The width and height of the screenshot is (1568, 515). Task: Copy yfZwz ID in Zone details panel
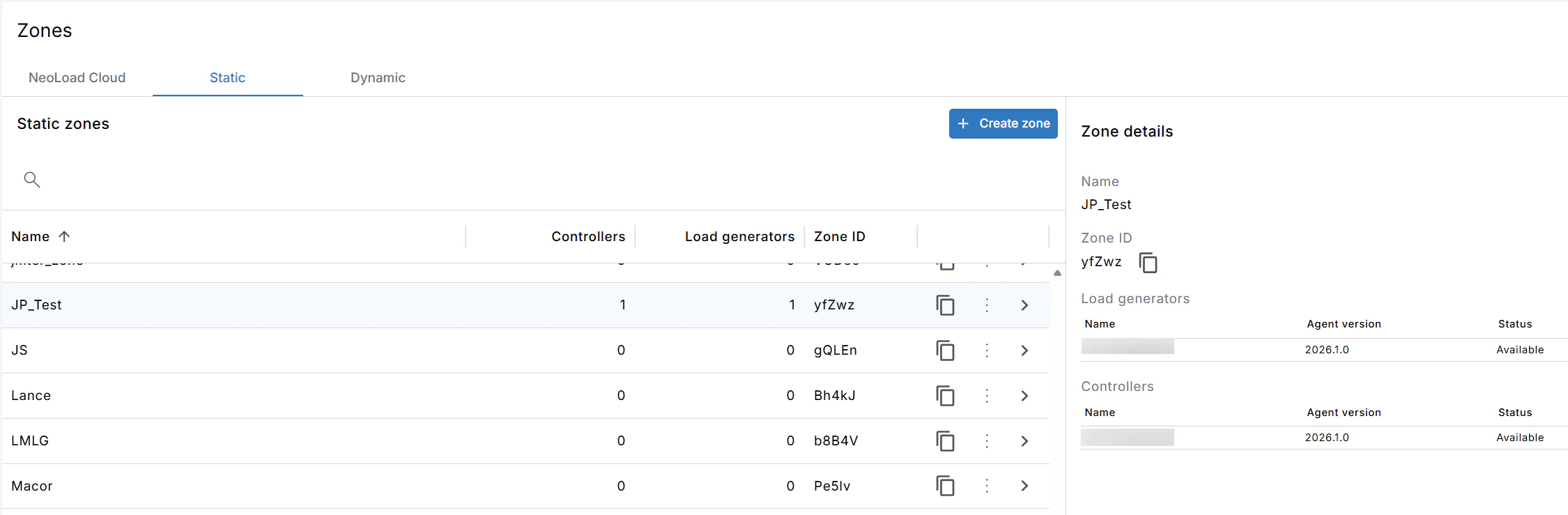(1148, 263)
